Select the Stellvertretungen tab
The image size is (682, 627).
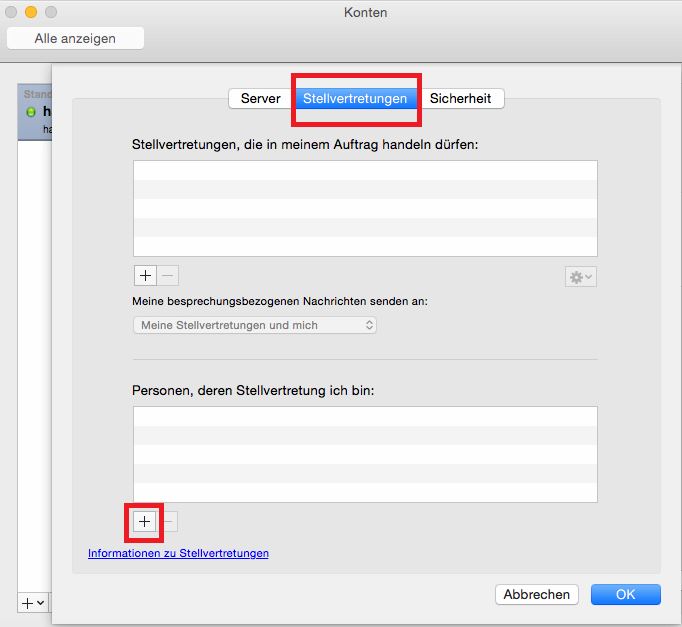[x=355, y=99]
